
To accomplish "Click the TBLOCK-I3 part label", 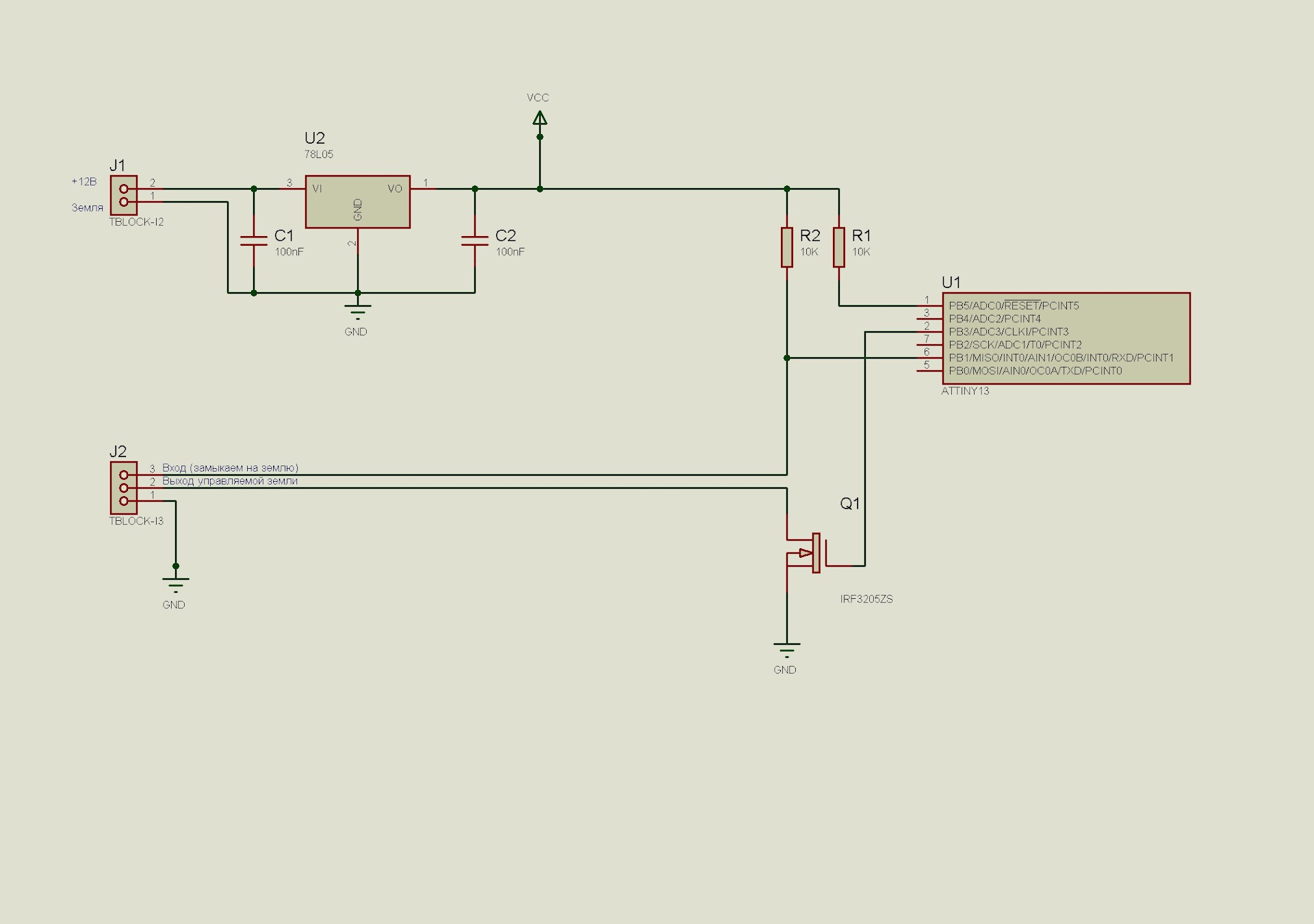I will tap(136, 521).
